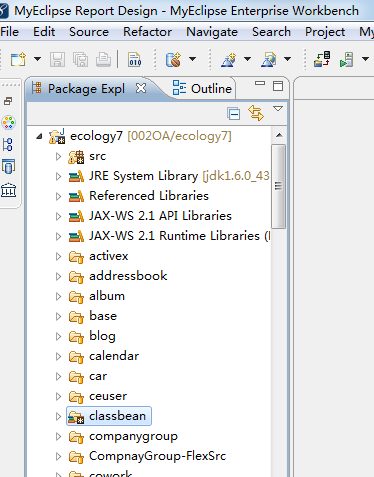Click the Package Explorer vertical scrollbar thumb
374x477 pixels.
click(x=279, y=186)
